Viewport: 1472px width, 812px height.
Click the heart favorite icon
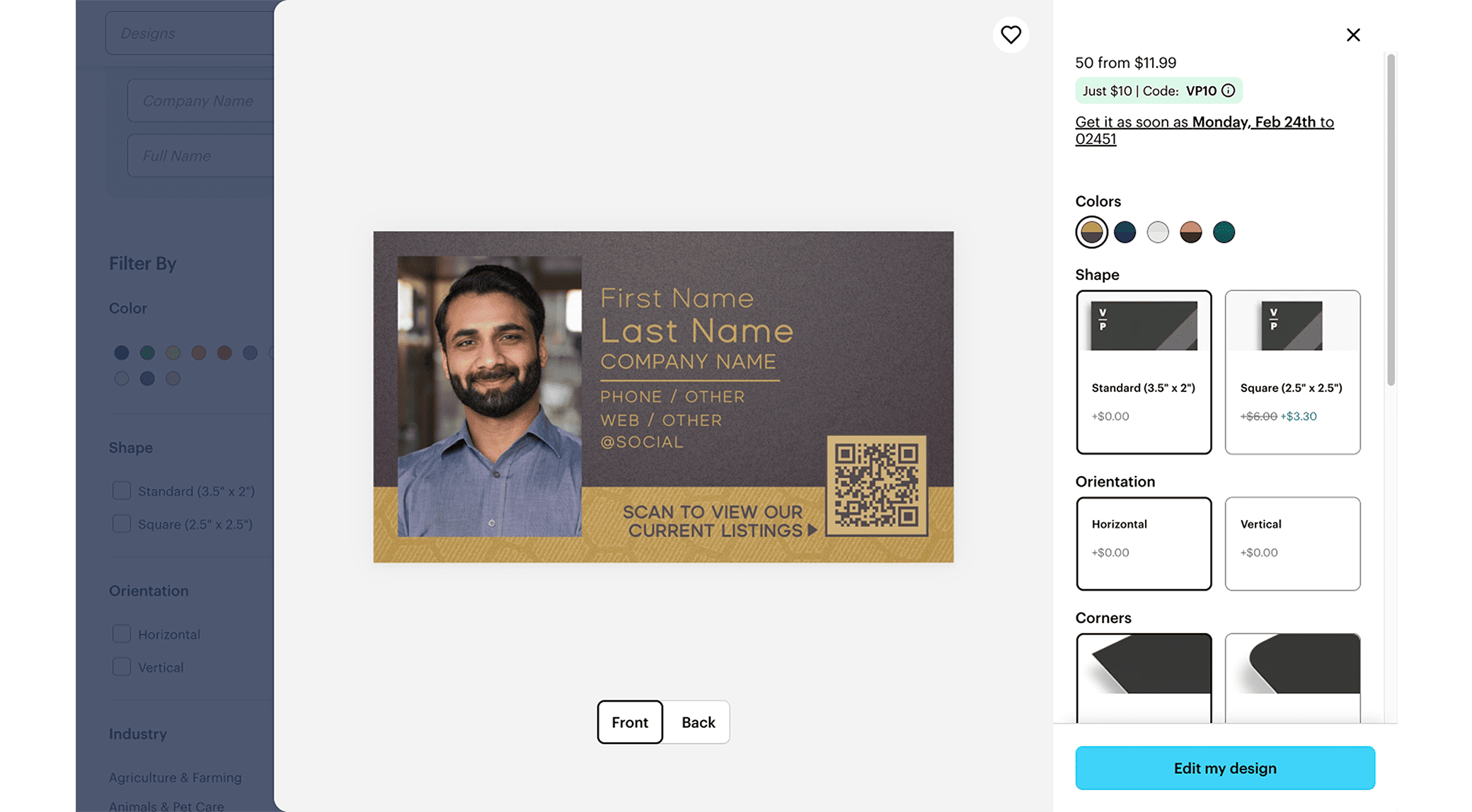point(1011,35)
